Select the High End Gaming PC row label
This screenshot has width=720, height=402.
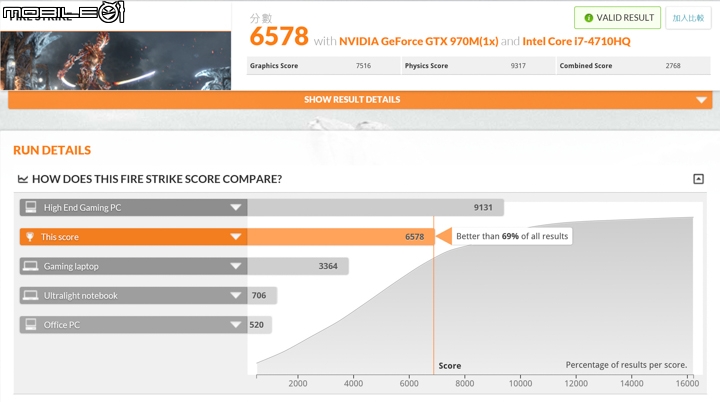[x=82, y=208]
